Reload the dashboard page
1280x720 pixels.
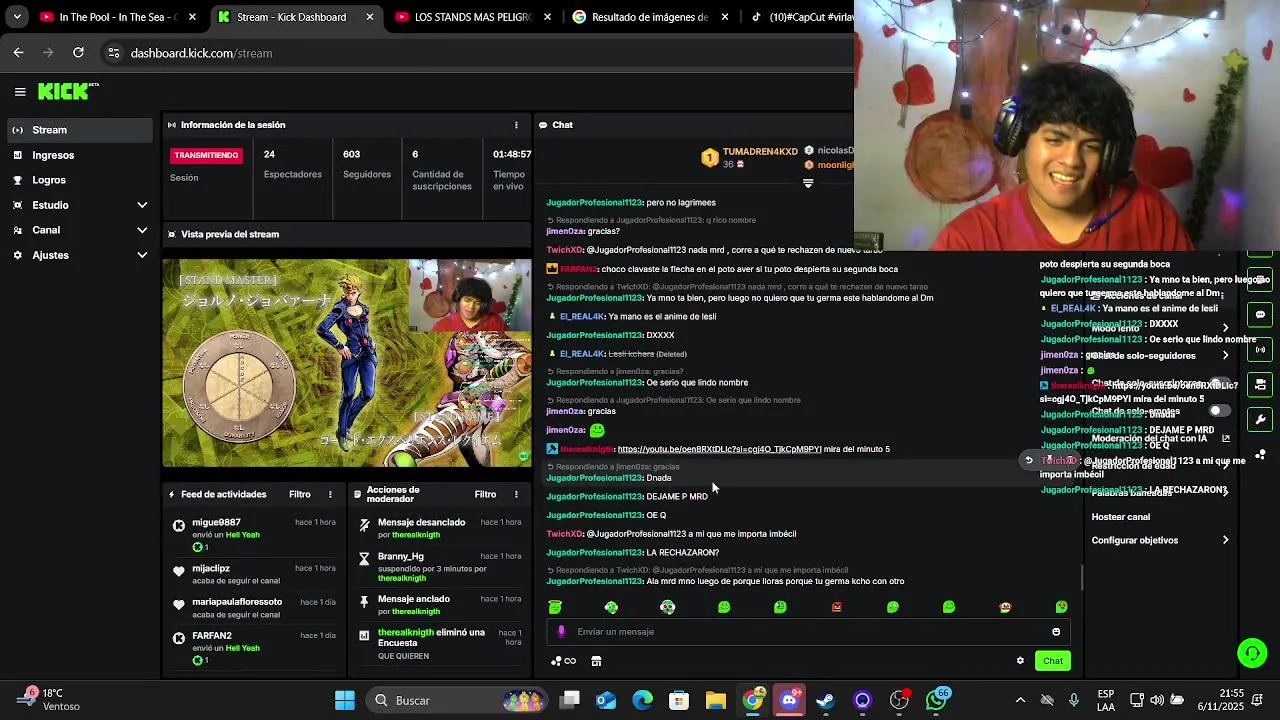[78, 53]
